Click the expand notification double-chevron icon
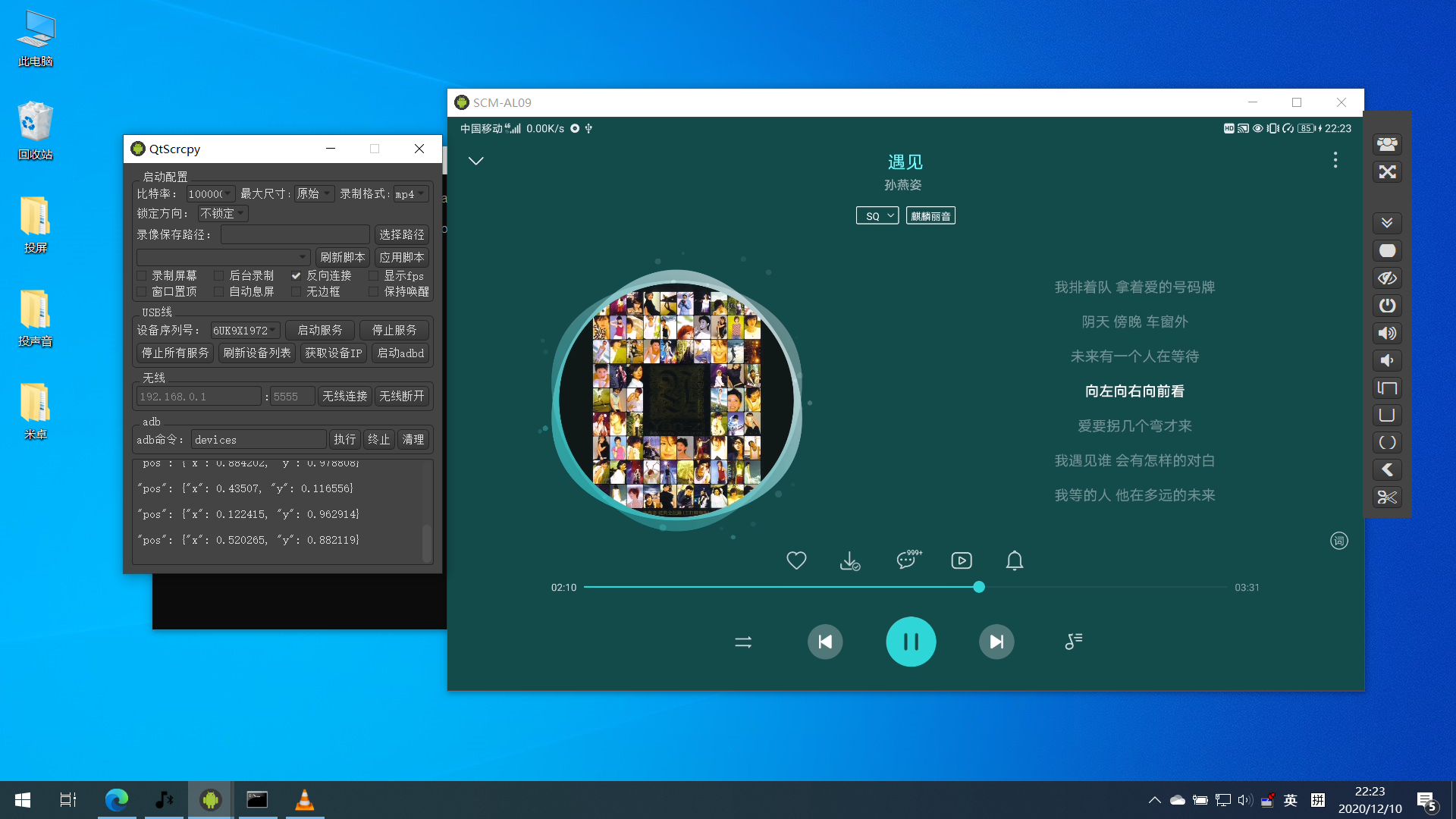Screen dimensions: 1456x819 (1387, 223)
